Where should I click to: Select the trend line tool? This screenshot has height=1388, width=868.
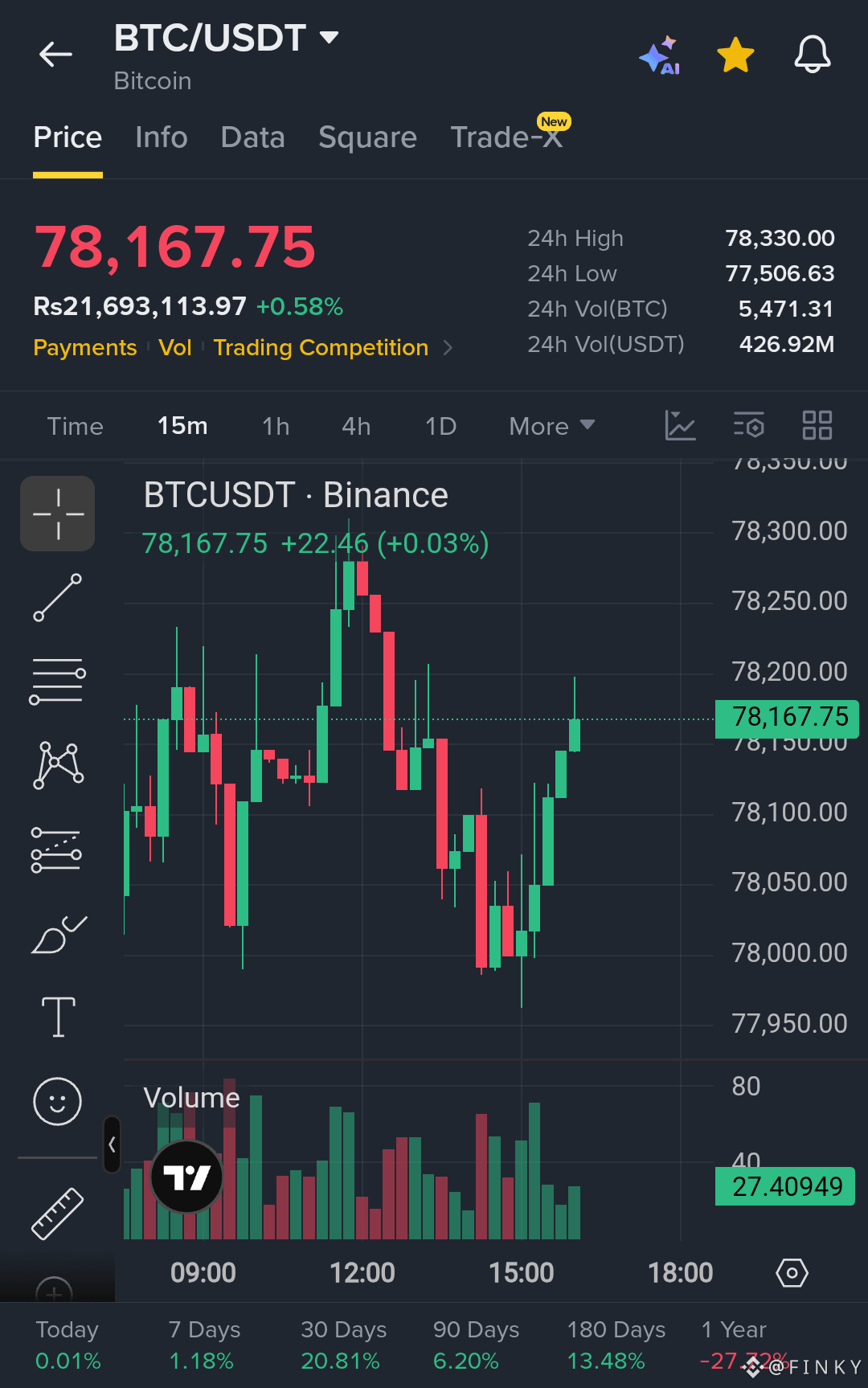coord(58,598)
